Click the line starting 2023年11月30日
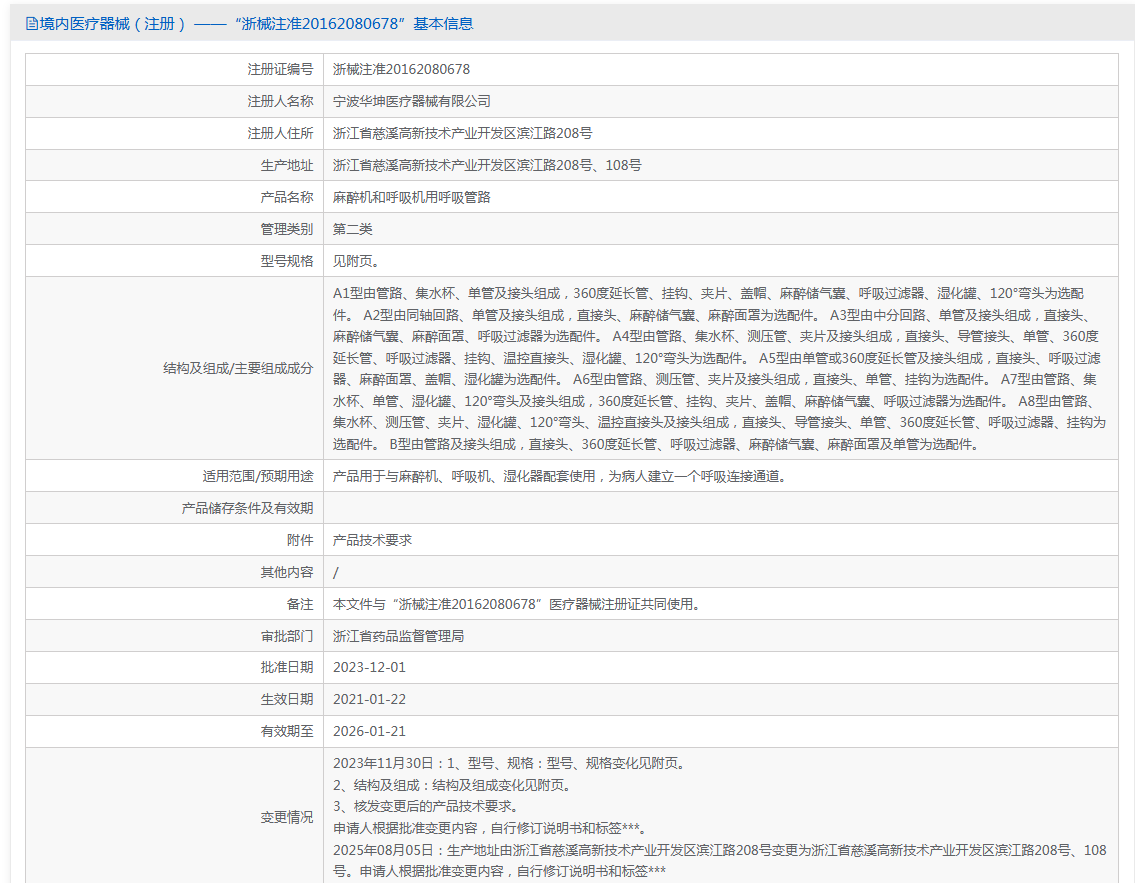Screen dimensions: 1135x883 [509, 764]
